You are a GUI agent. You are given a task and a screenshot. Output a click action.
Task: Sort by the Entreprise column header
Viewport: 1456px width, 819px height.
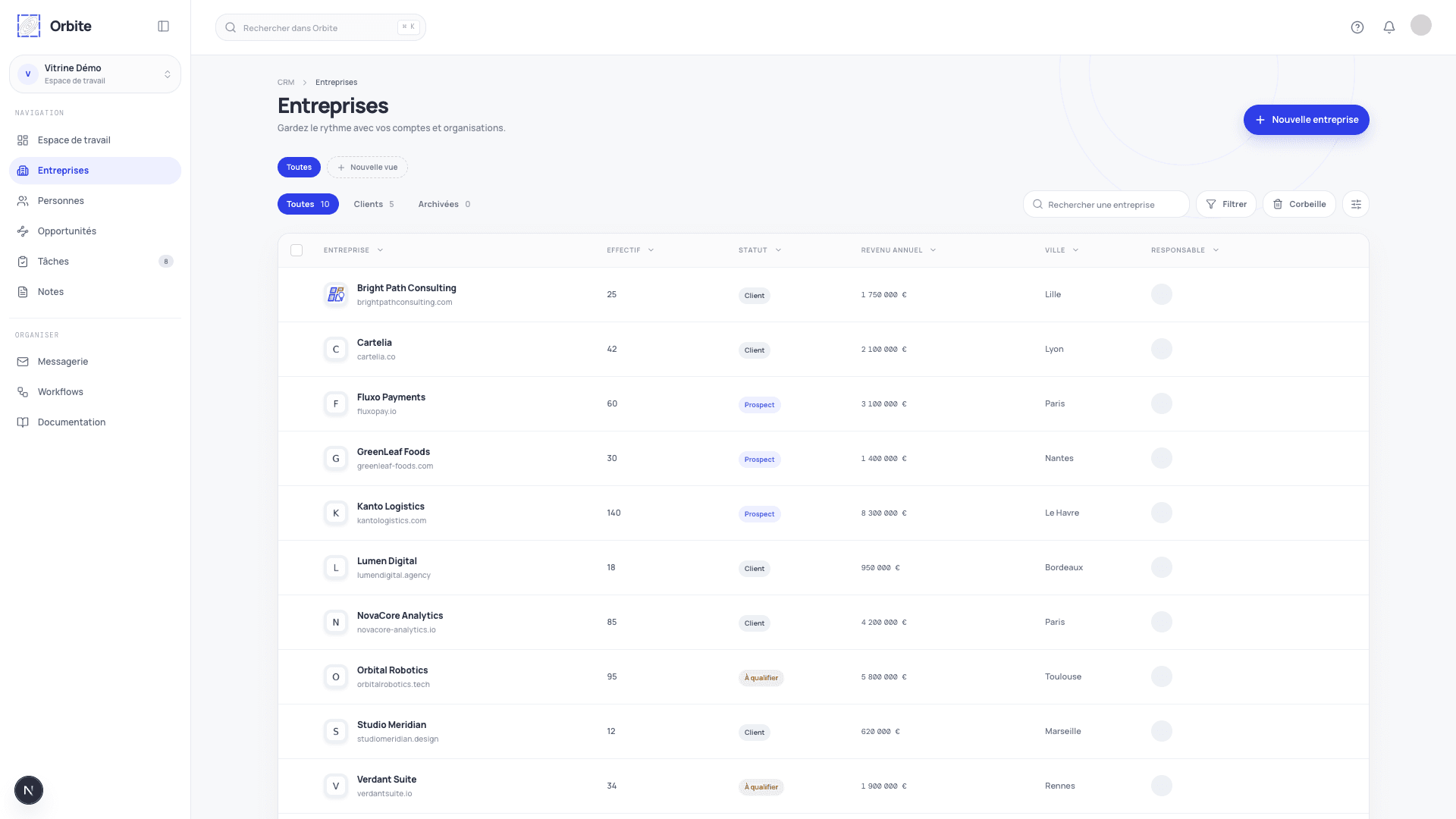pos(353,250)
